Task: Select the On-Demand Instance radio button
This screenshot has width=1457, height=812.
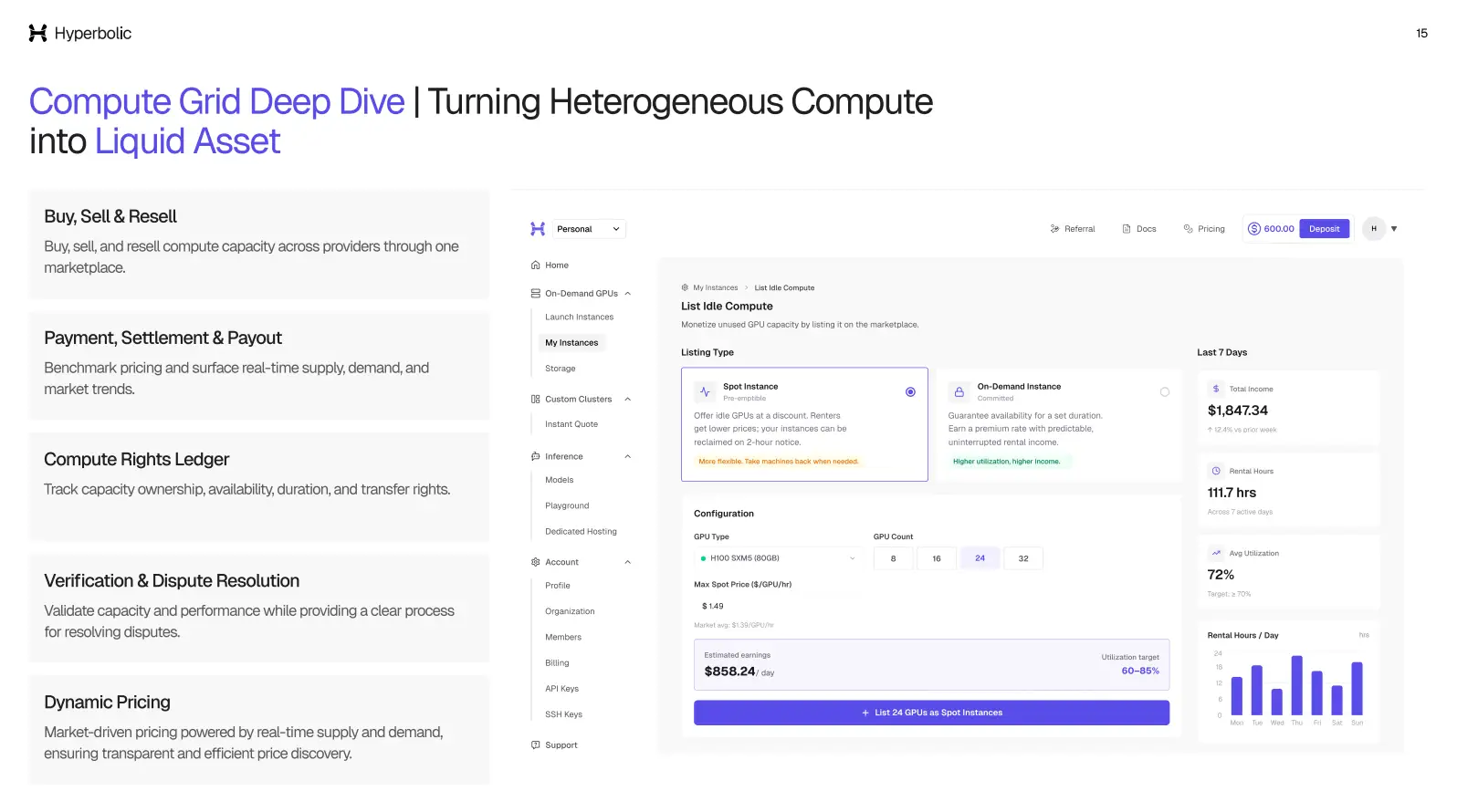Action: pyautogui.click(x=1165, y=392)
